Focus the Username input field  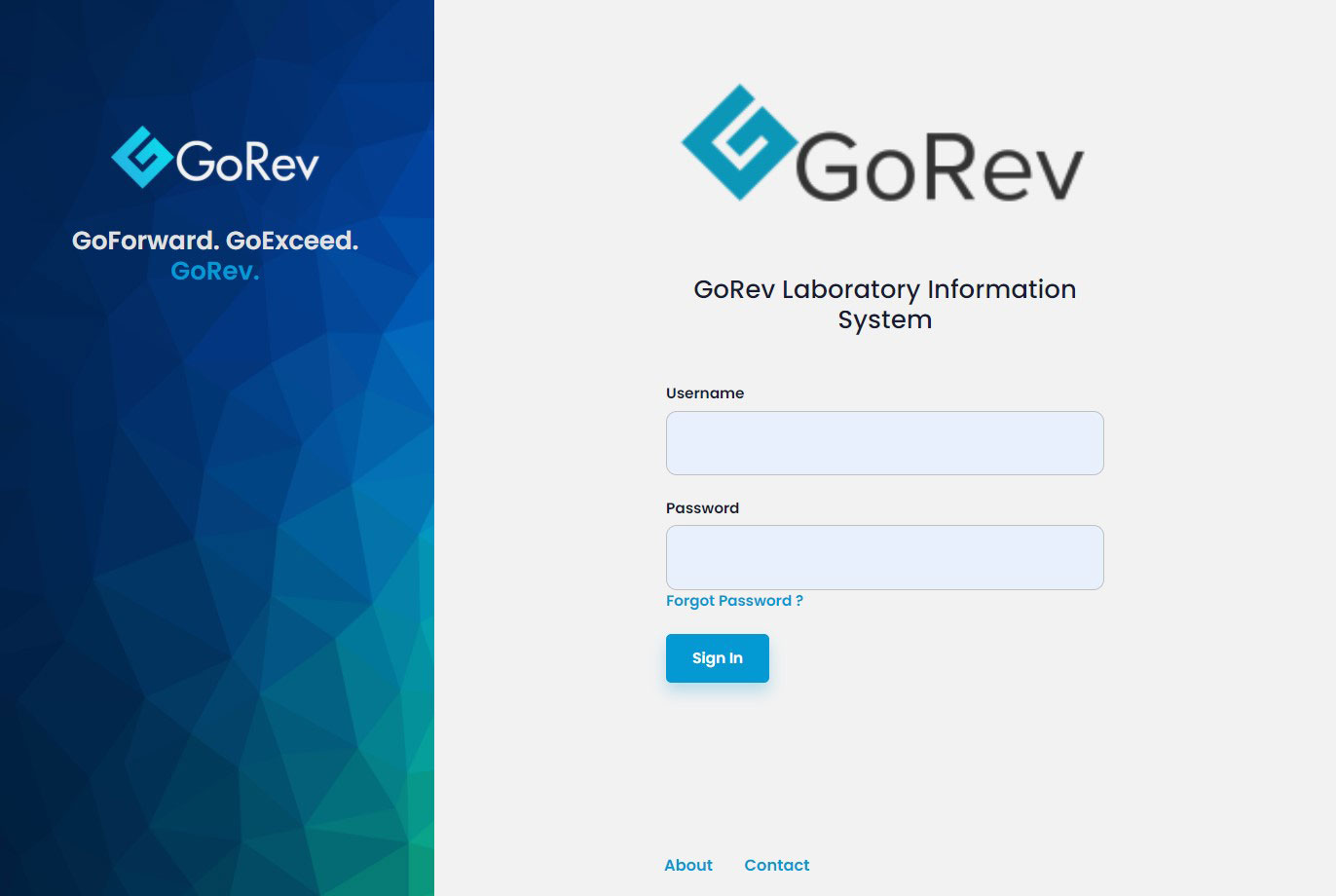pyautogui.click(x=884, y=443)
